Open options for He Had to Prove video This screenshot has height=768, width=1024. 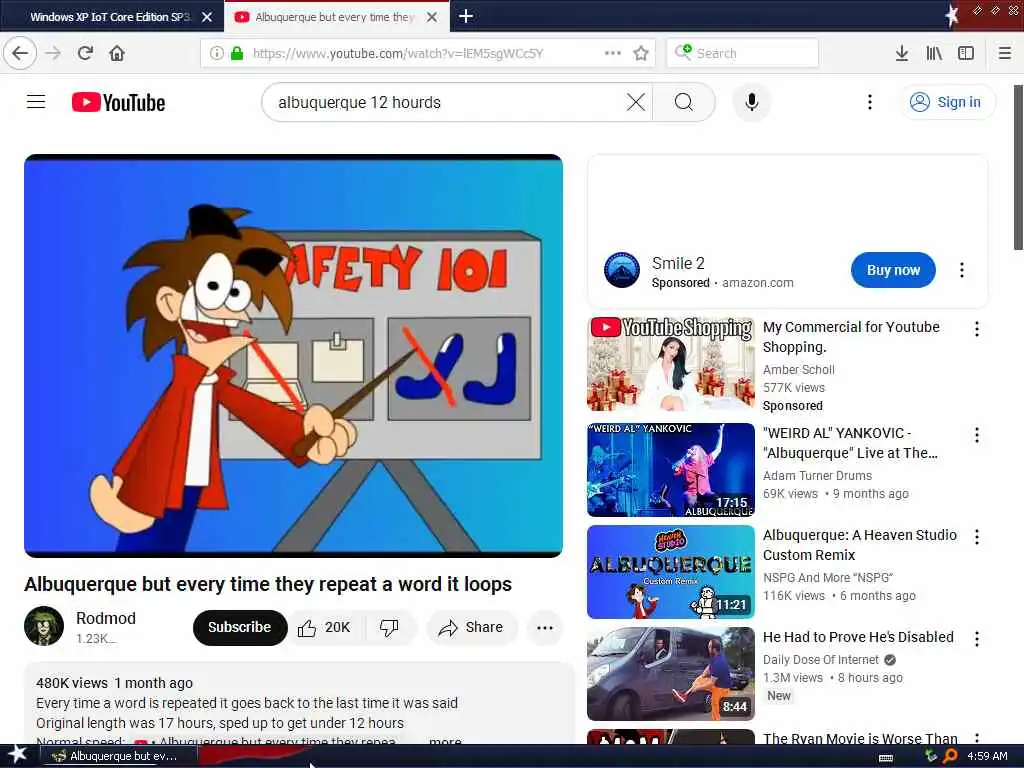tap(976, 639)
